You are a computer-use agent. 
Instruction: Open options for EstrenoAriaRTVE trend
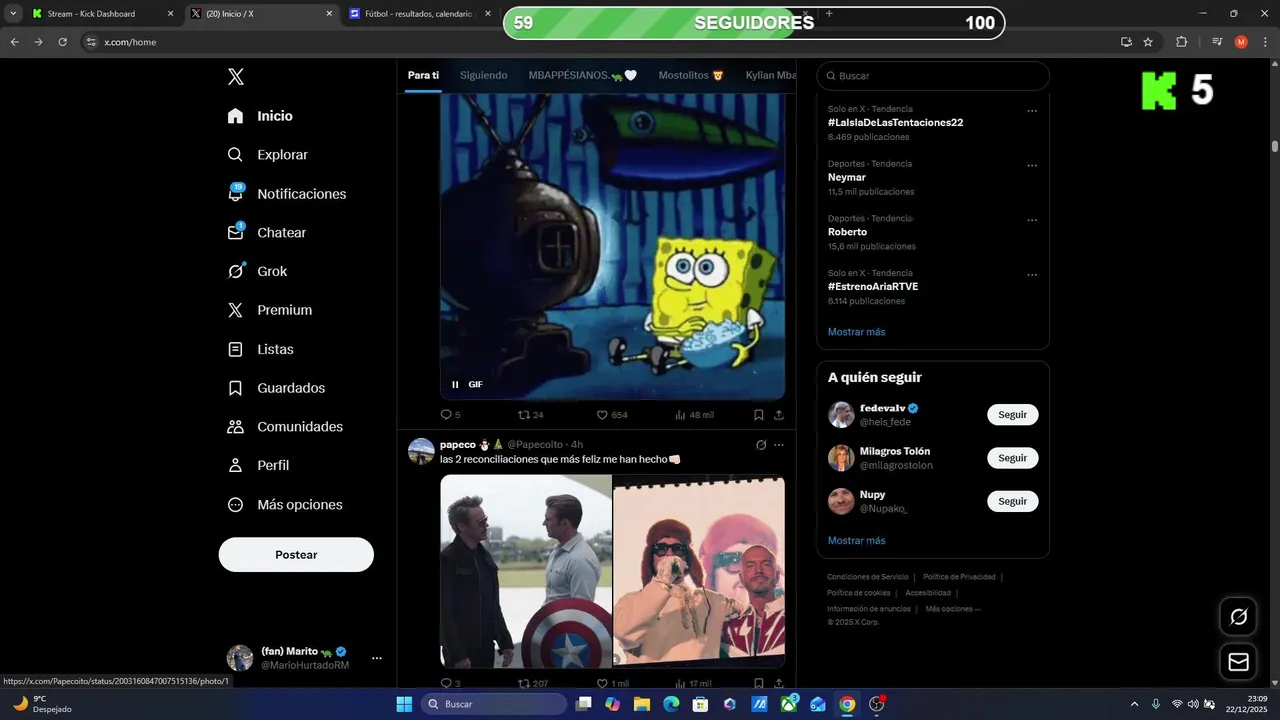[x=1032, y=275]
